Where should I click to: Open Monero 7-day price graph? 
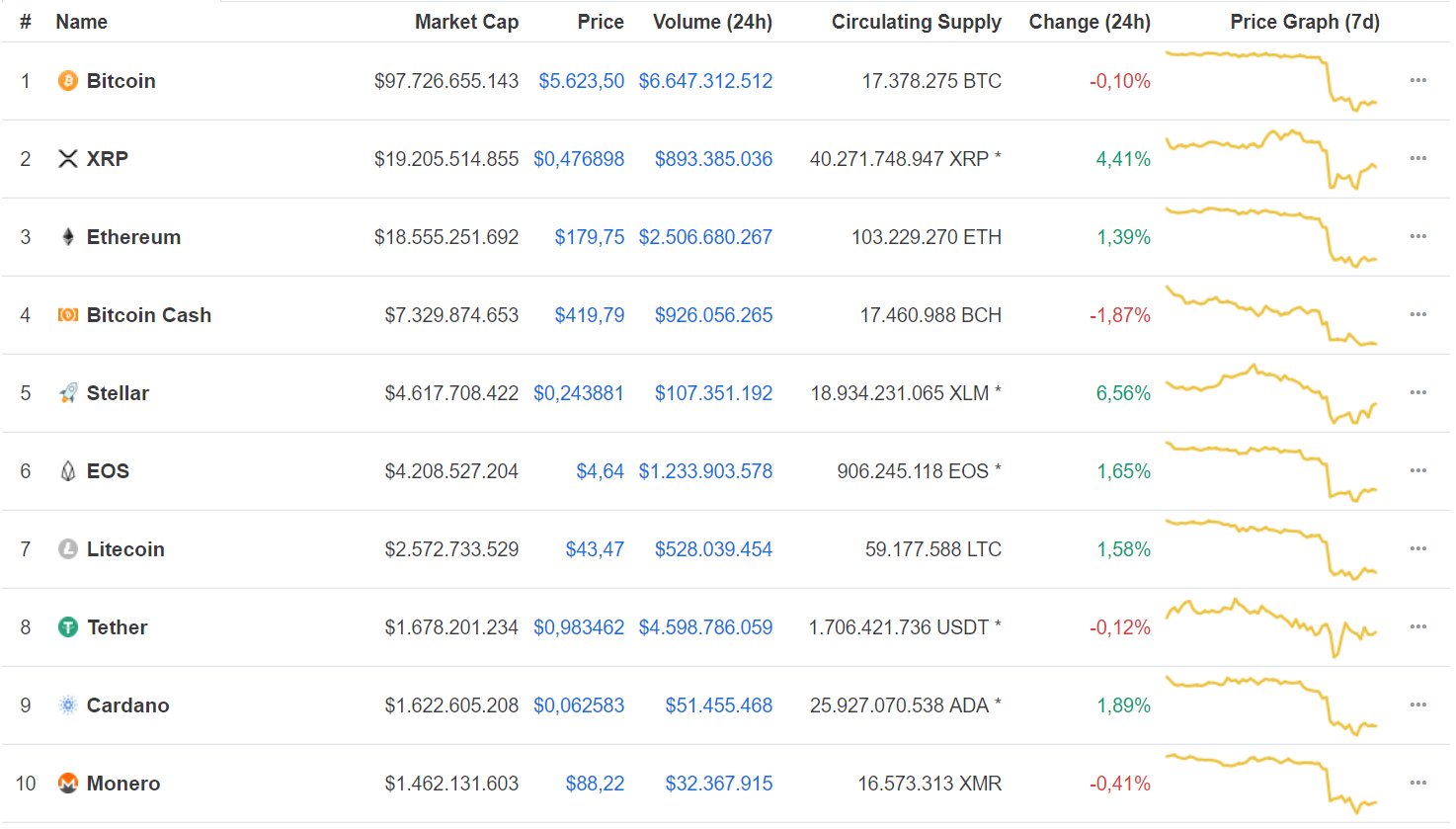pos(1271,783)
